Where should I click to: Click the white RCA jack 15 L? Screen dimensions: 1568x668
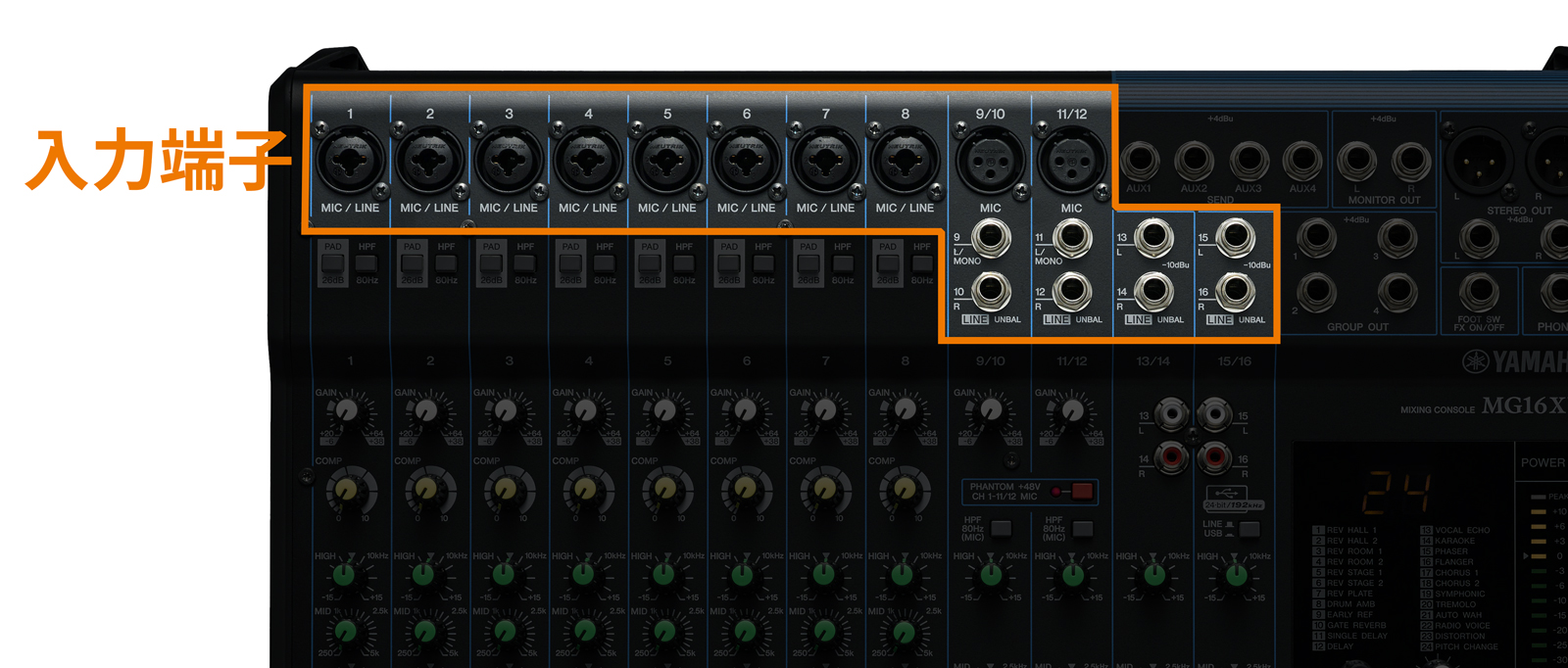coord(1215,415)
